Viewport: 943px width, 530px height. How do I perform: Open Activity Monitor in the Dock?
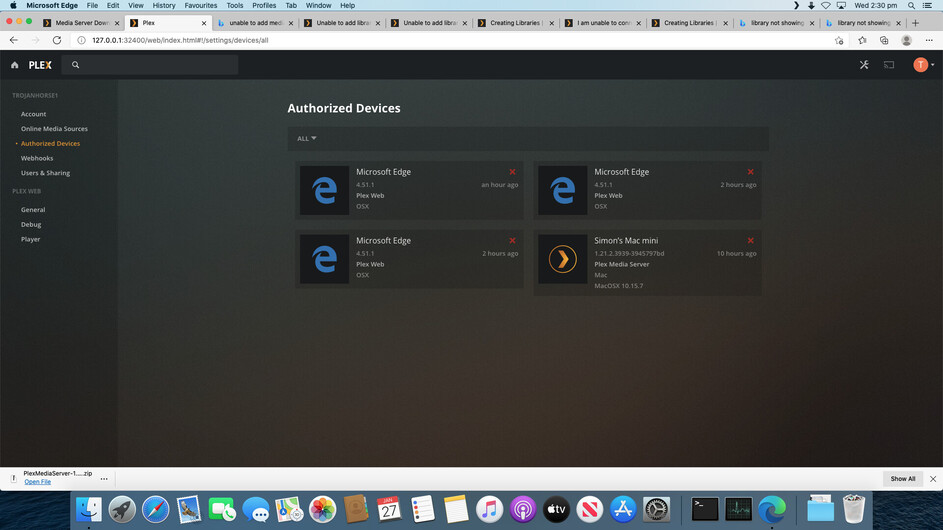pos(738,510)
